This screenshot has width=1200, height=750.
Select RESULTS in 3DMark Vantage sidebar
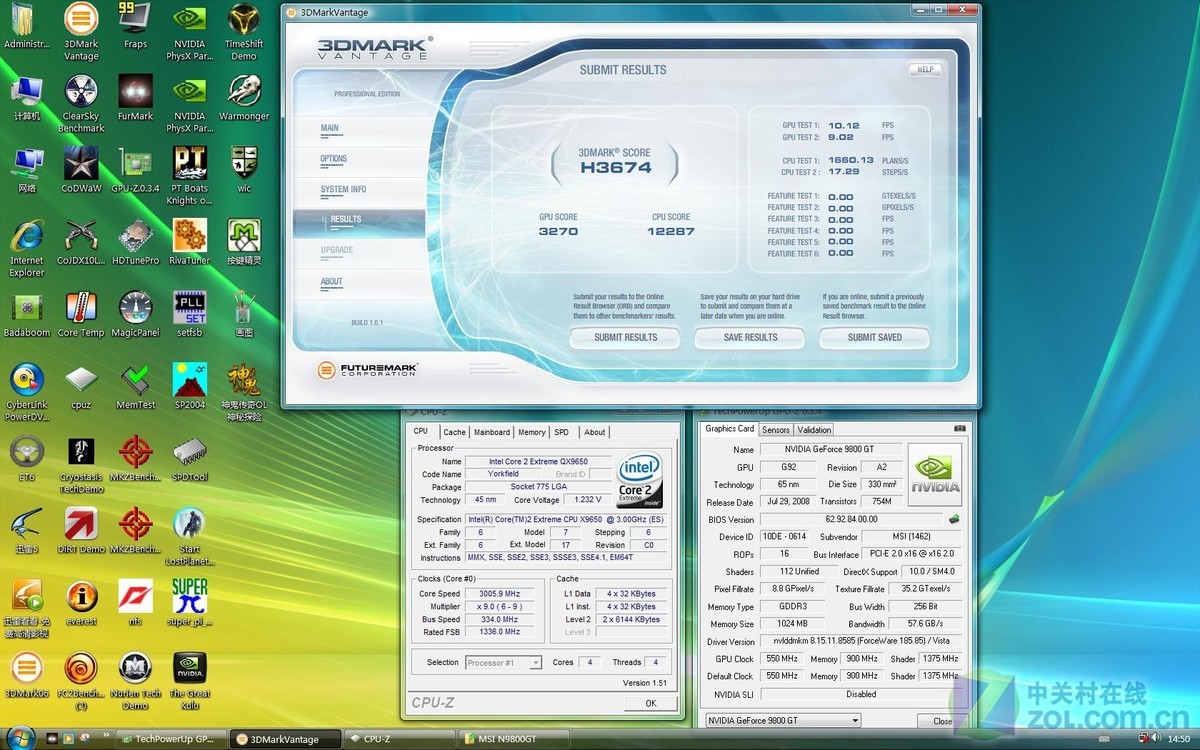tap(345, 220)
